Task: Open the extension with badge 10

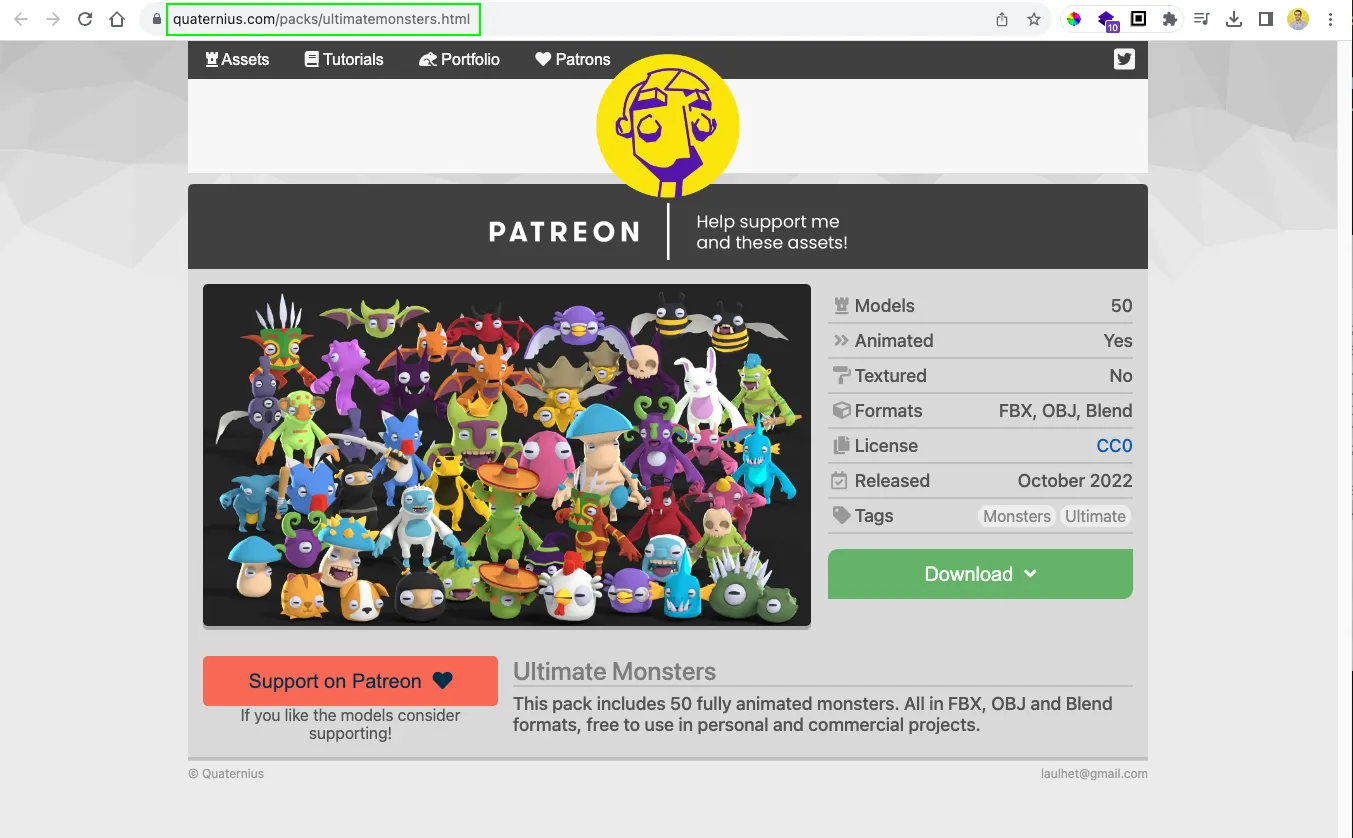Action: click(1107, 20)
